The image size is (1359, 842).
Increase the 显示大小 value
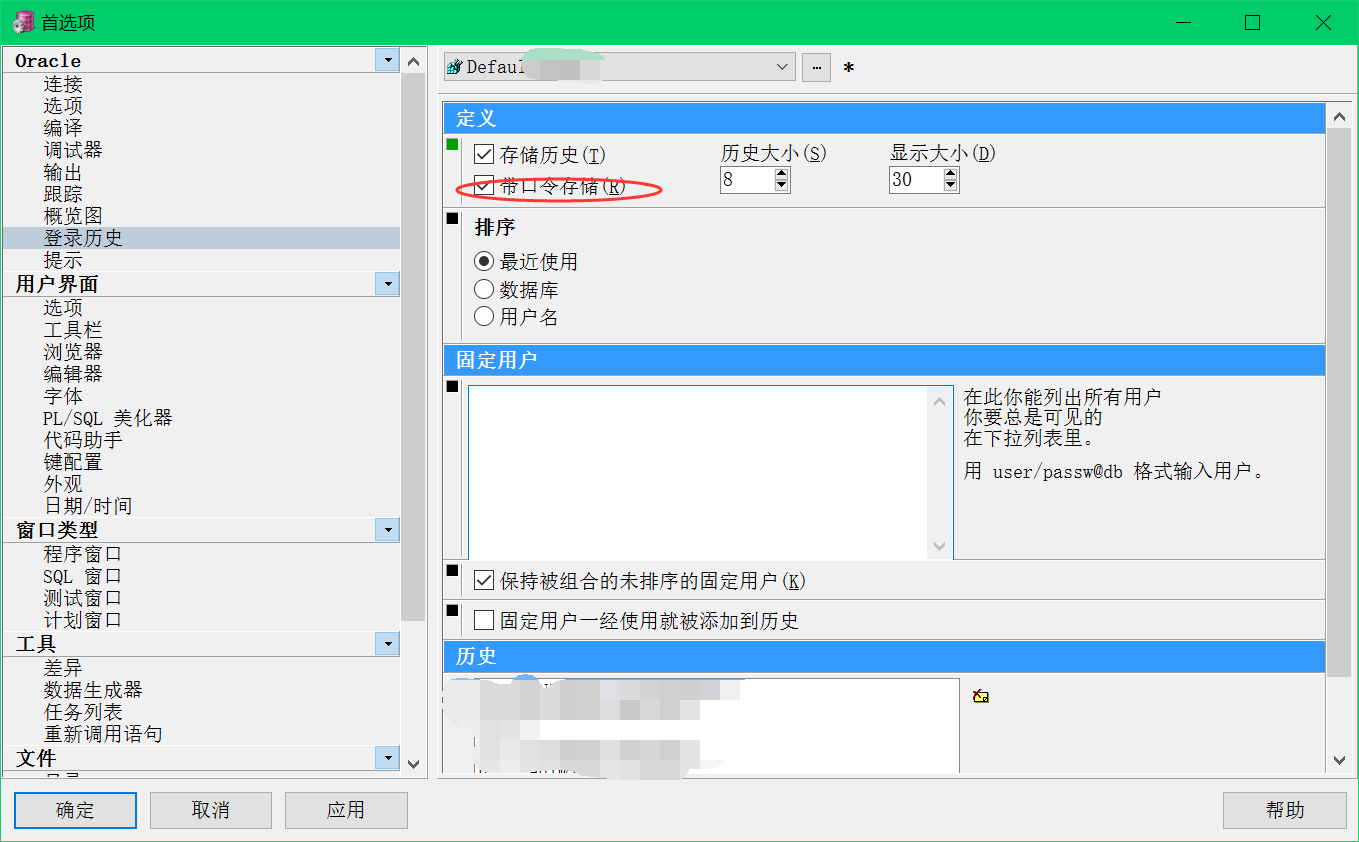[951, 174]
